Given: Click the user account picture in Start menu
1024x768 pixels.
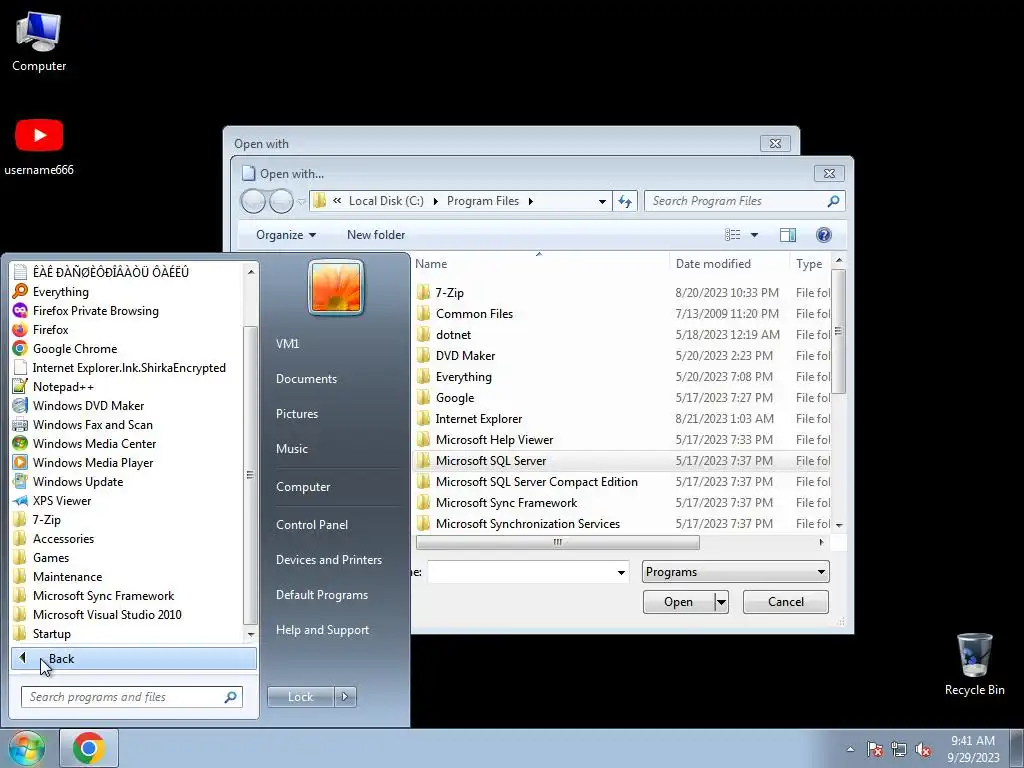Looking at the screenshot, I should 336,287.
